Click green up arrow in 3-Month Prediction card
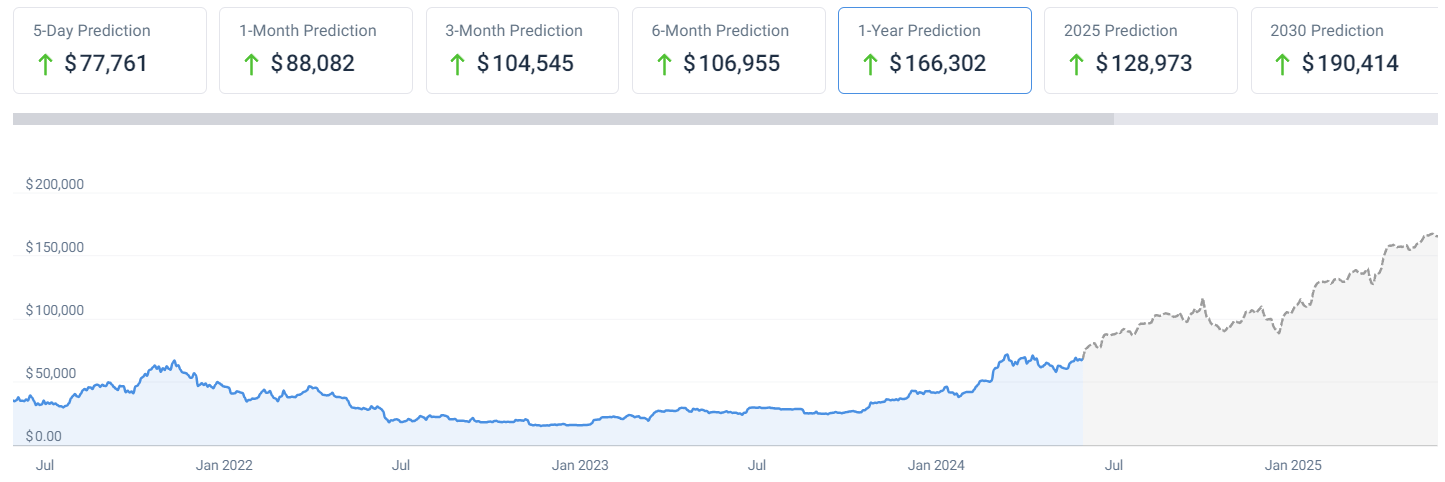Screen dimensions: 1445x482 (x=457, y=65)
